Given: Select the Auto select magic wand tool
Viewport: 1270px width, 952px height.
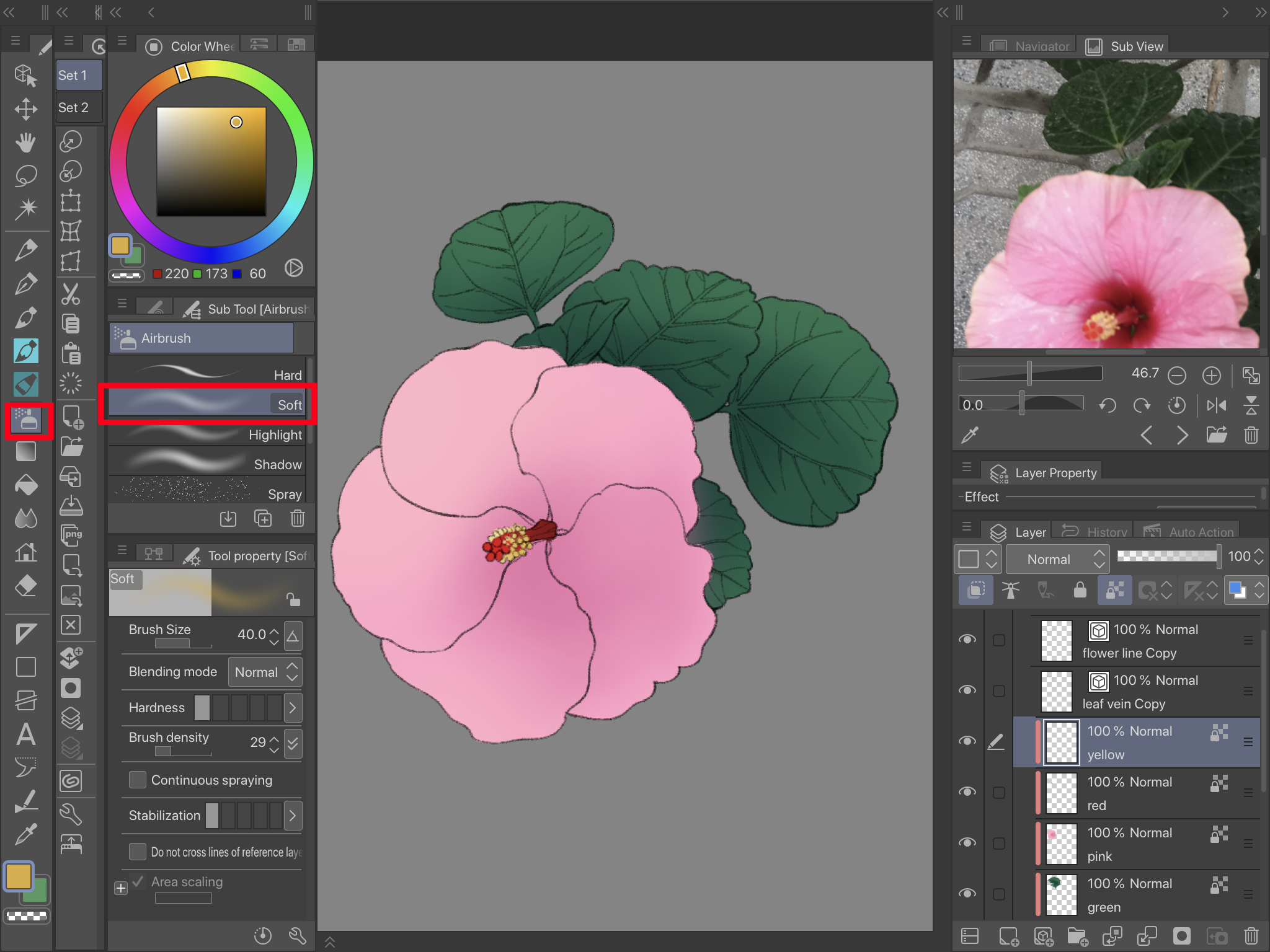Looking at the screenshot, I should pos(25,208).
